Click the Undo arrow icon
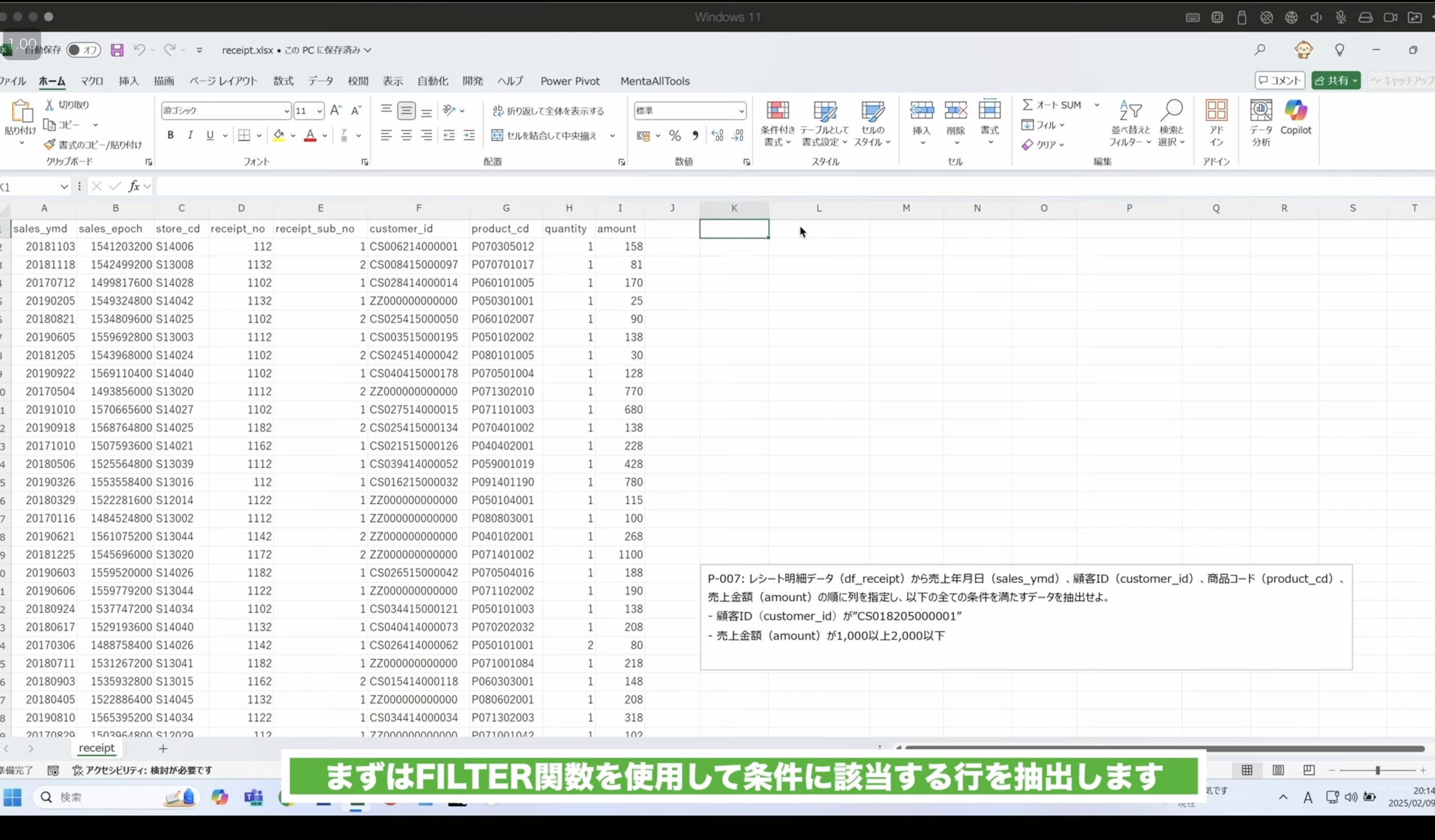Viewport: 1435px width, 840px height. tap(139, 50)
